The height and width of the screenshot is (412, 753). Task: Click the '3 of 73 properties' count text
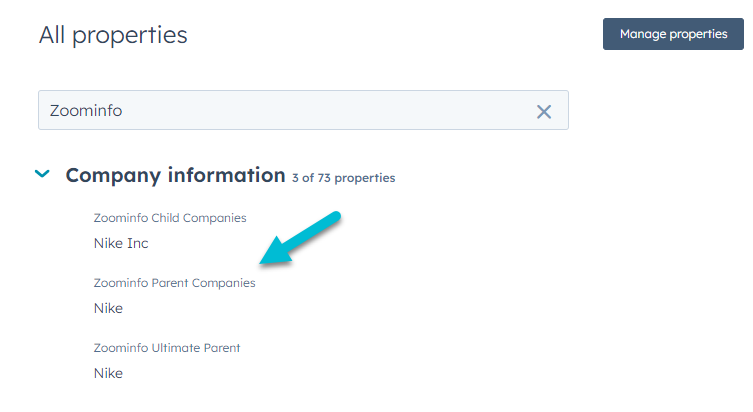[x=343, y=178]
